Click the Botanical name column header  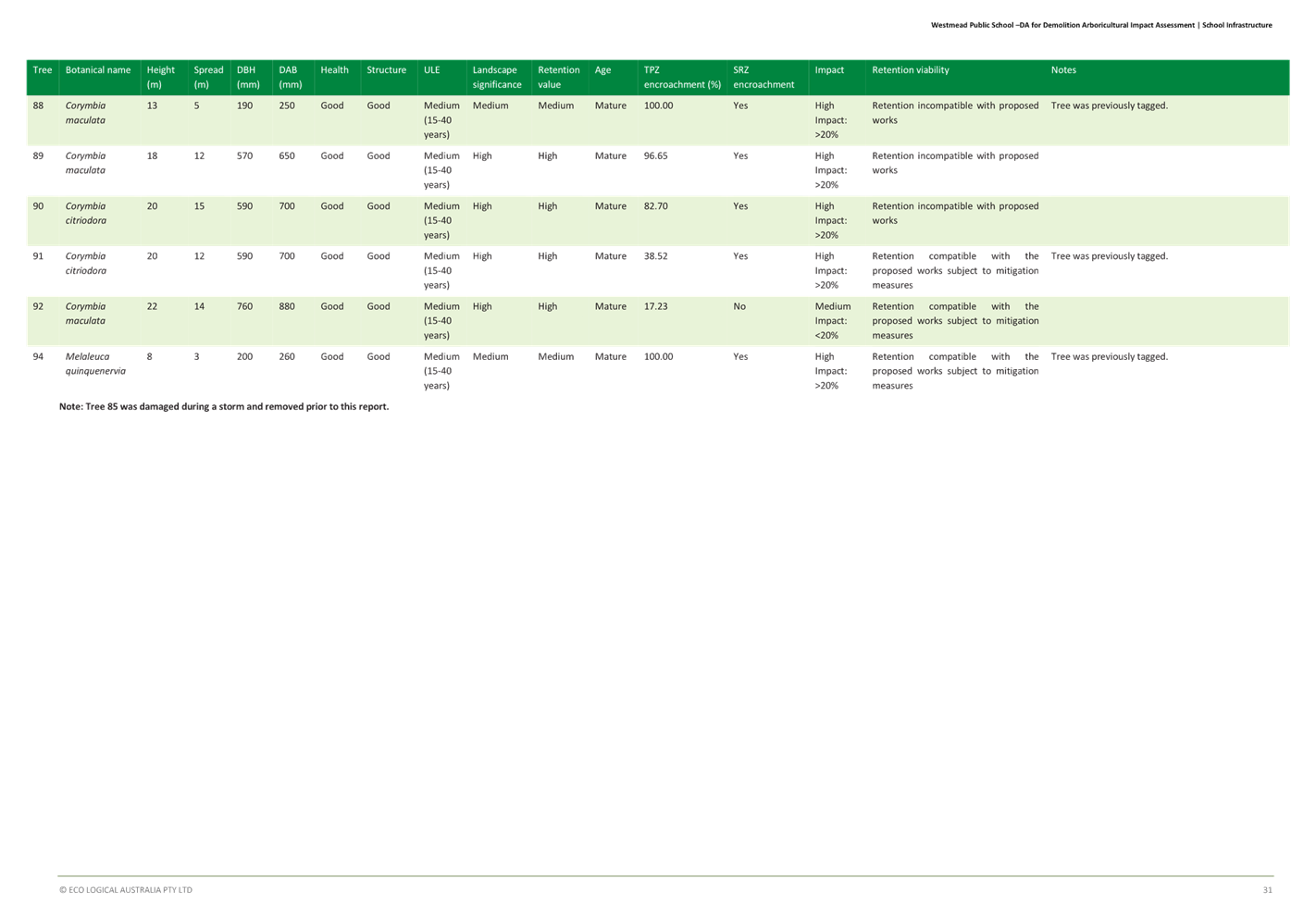click(97, 70)
